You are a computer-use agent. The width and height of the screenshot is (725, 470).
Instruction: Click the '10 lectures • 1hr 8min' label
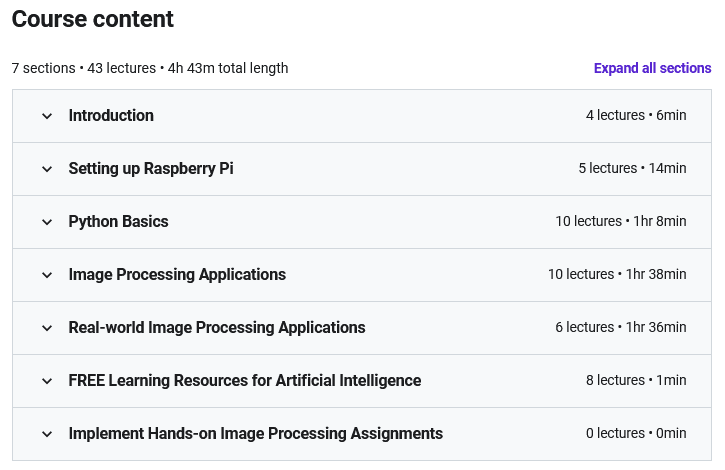(x=621, y=222)
